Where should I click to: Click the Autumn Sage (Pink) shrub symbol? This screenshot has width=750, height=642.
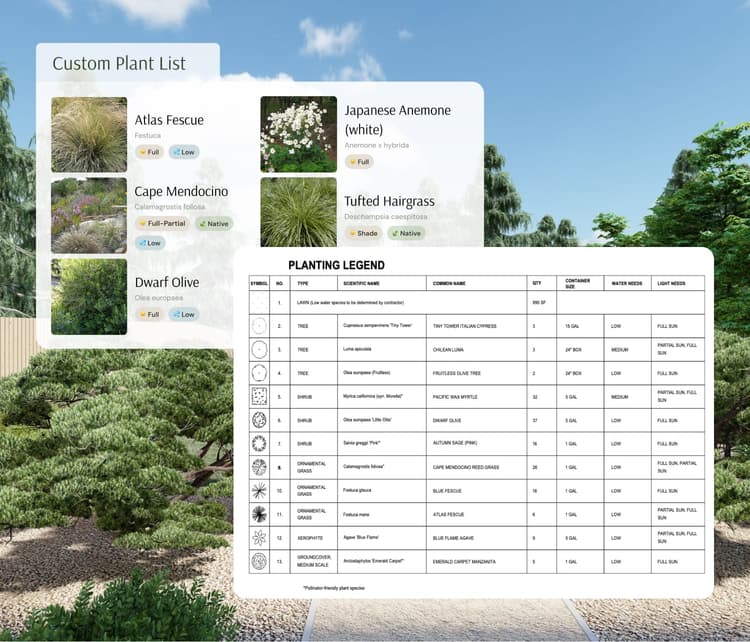tap(259, 443)
